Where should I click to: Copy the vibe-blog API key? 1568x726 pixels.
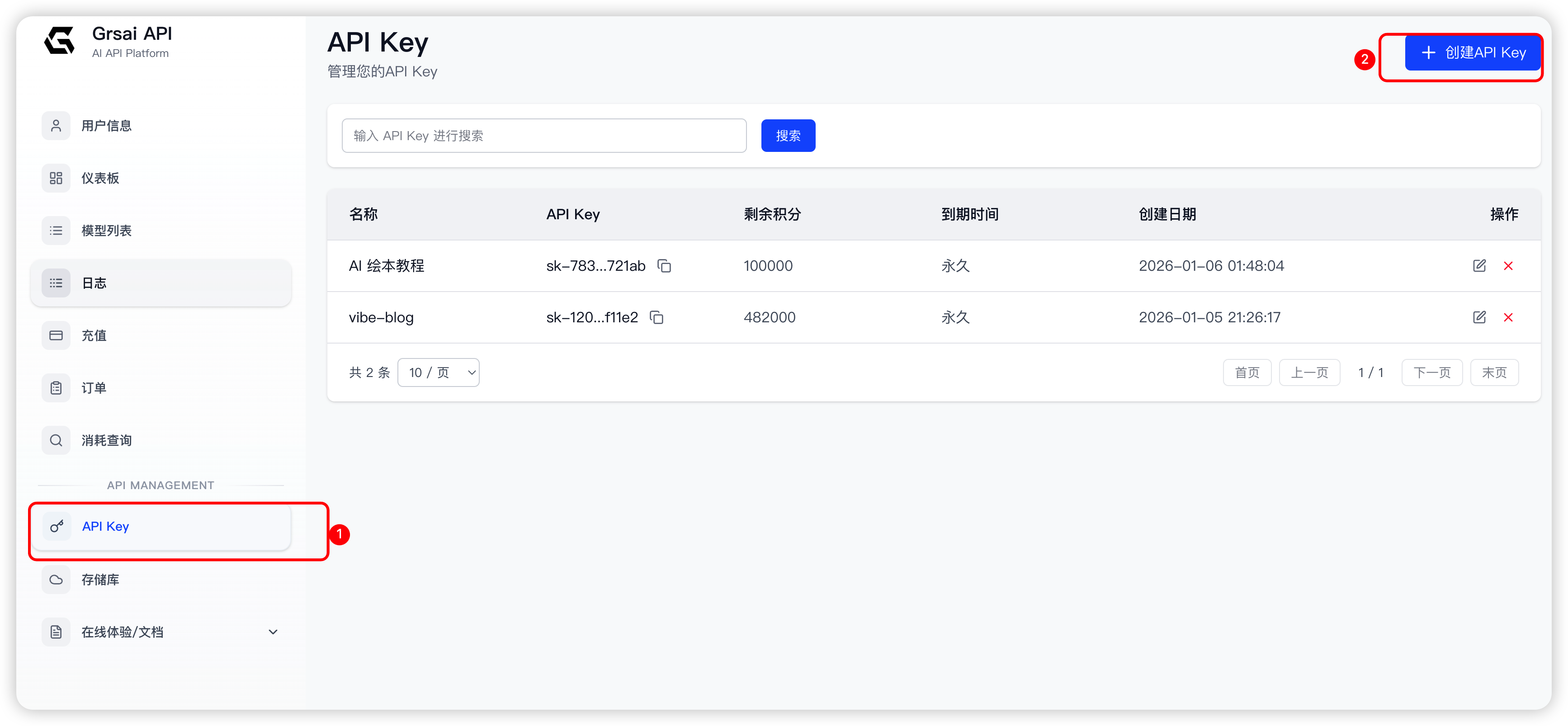tap(656, 318)
